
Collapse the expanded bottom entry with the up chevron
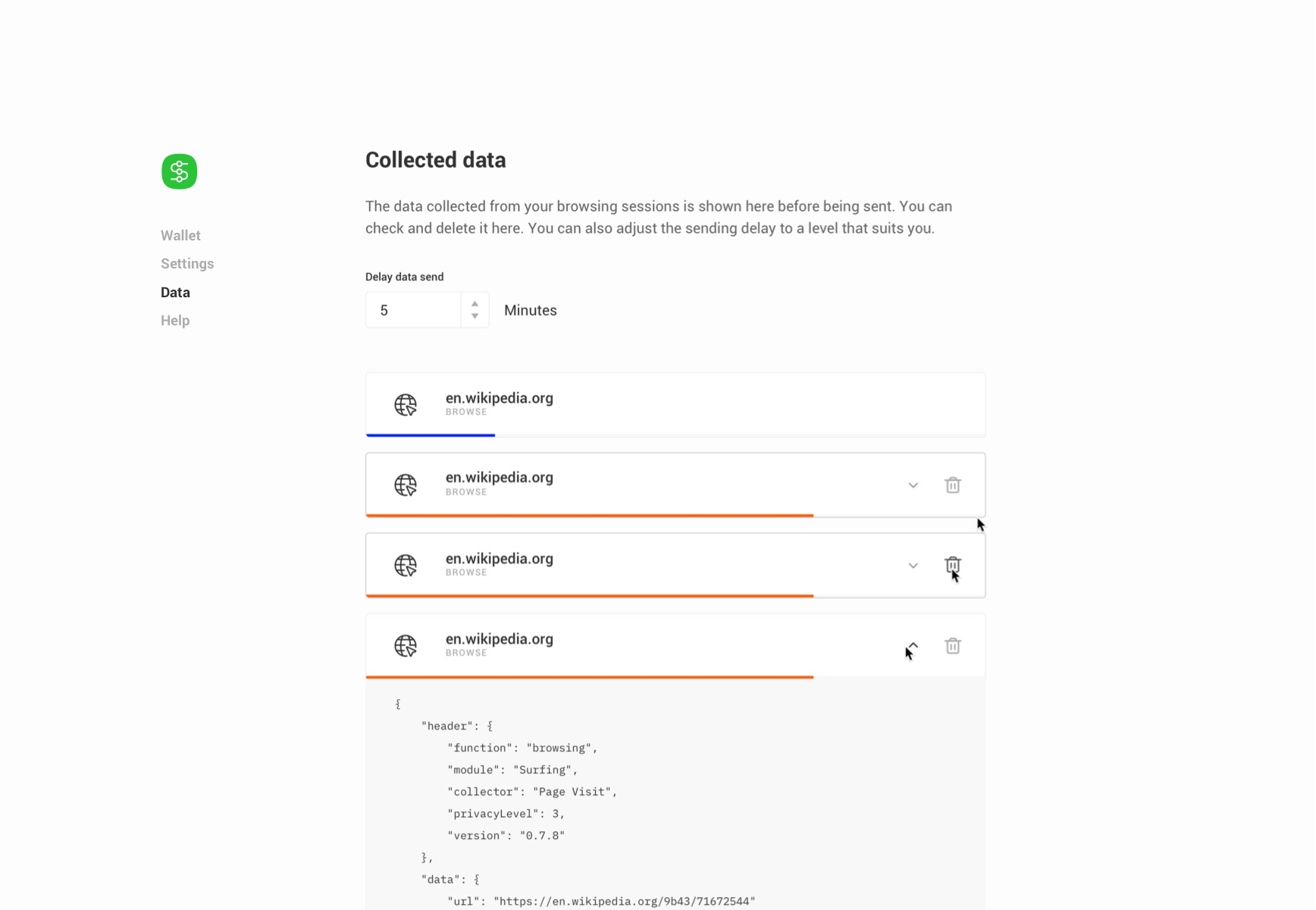tap(912, 645)
